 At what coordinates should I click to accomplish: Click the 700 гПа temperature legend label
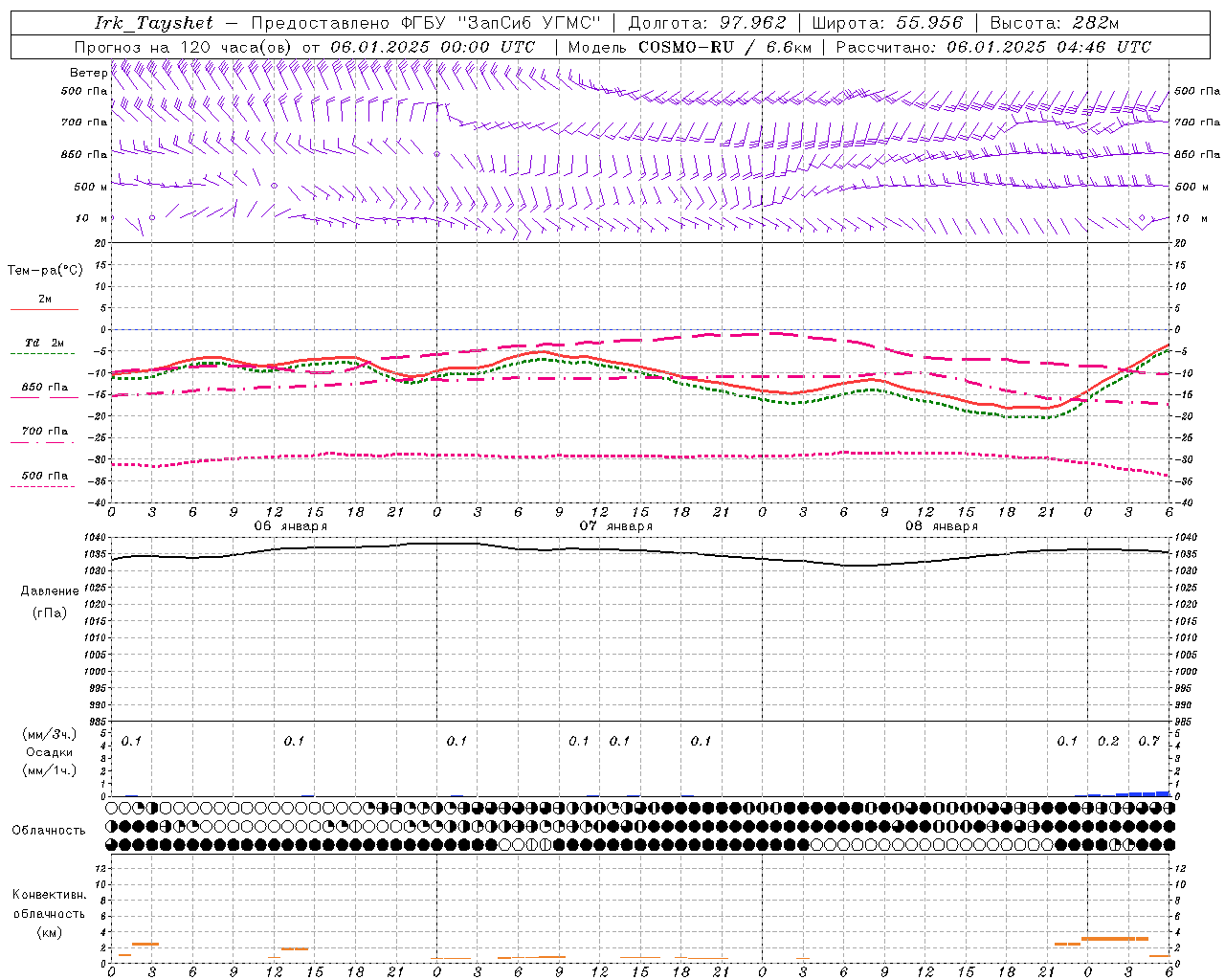pyautogui.click(x=45, y=431)
